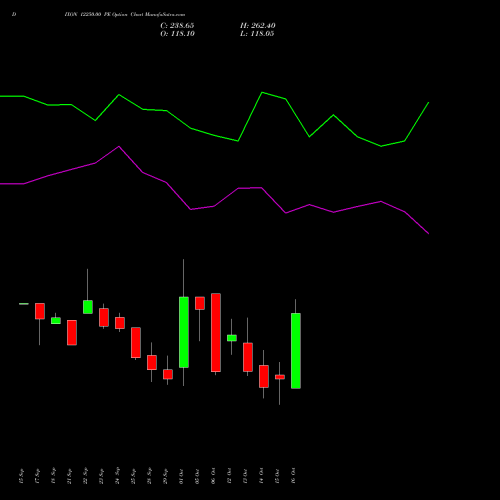Select the 05 Oct date label
Viewport: 500px width, 500px height.
197,476
